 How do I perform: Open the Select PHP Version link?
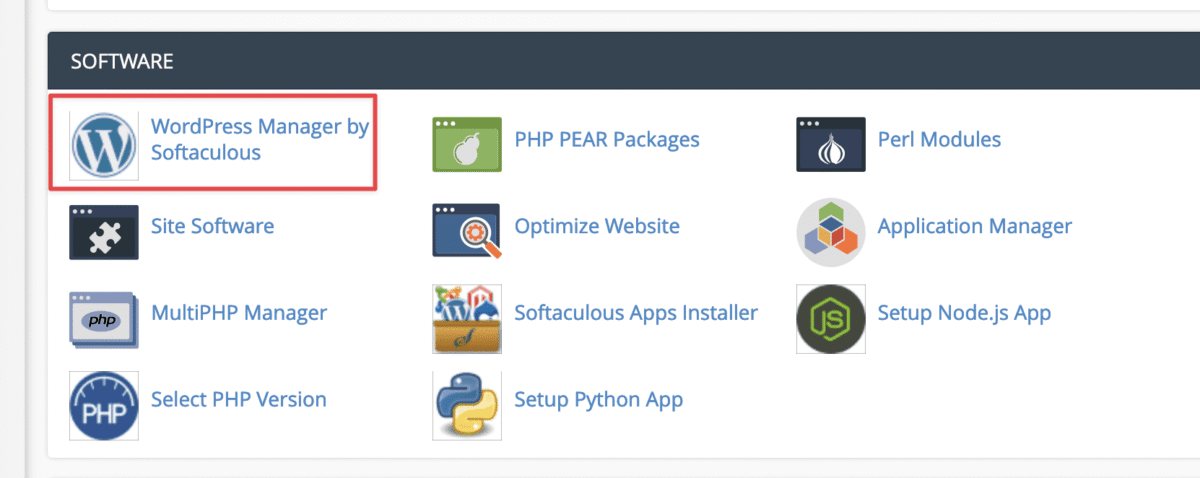[238, 399]
